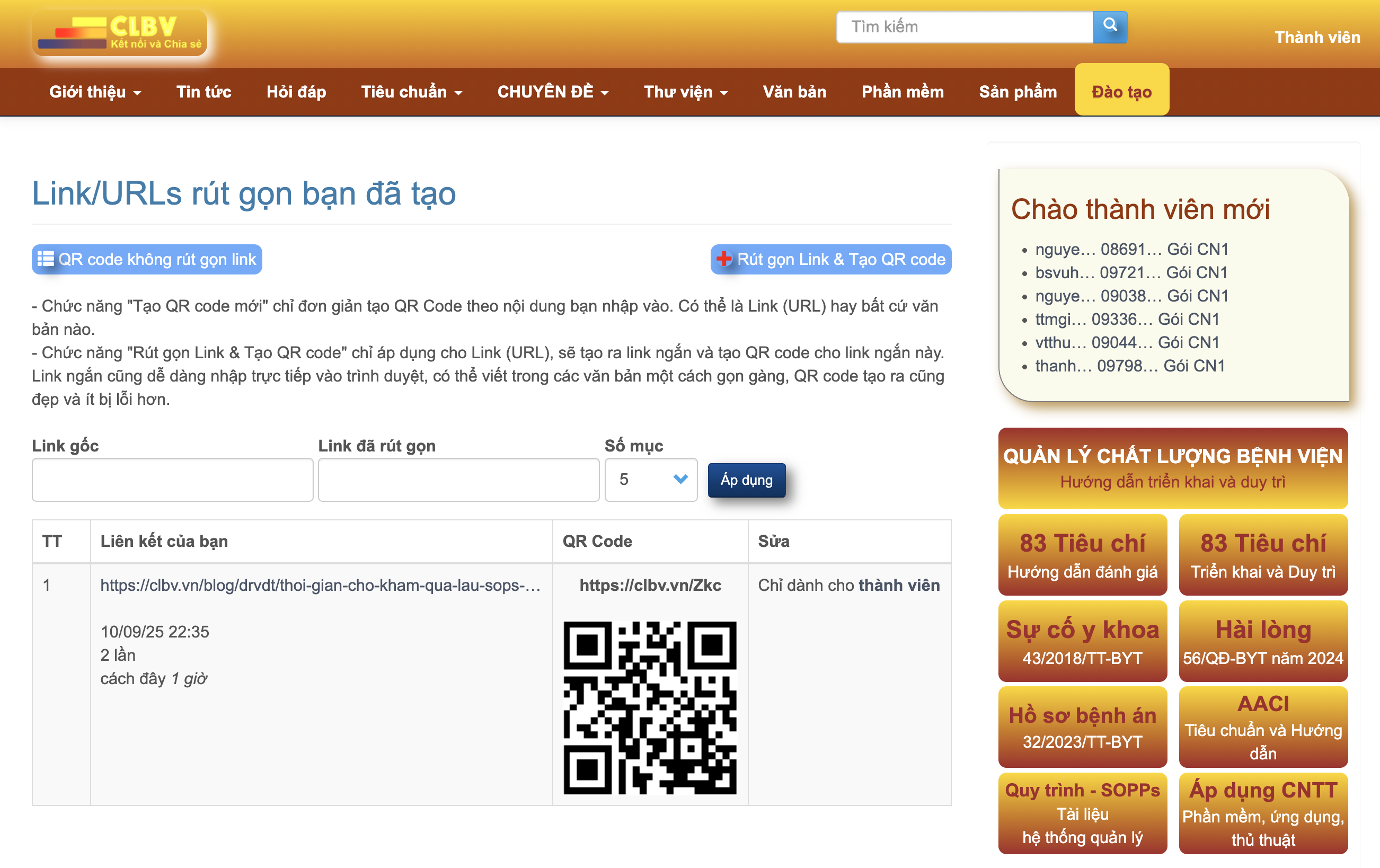Open the Số mục dropdown
This screenshot has height=868, width=1380.
click(650, 479)
